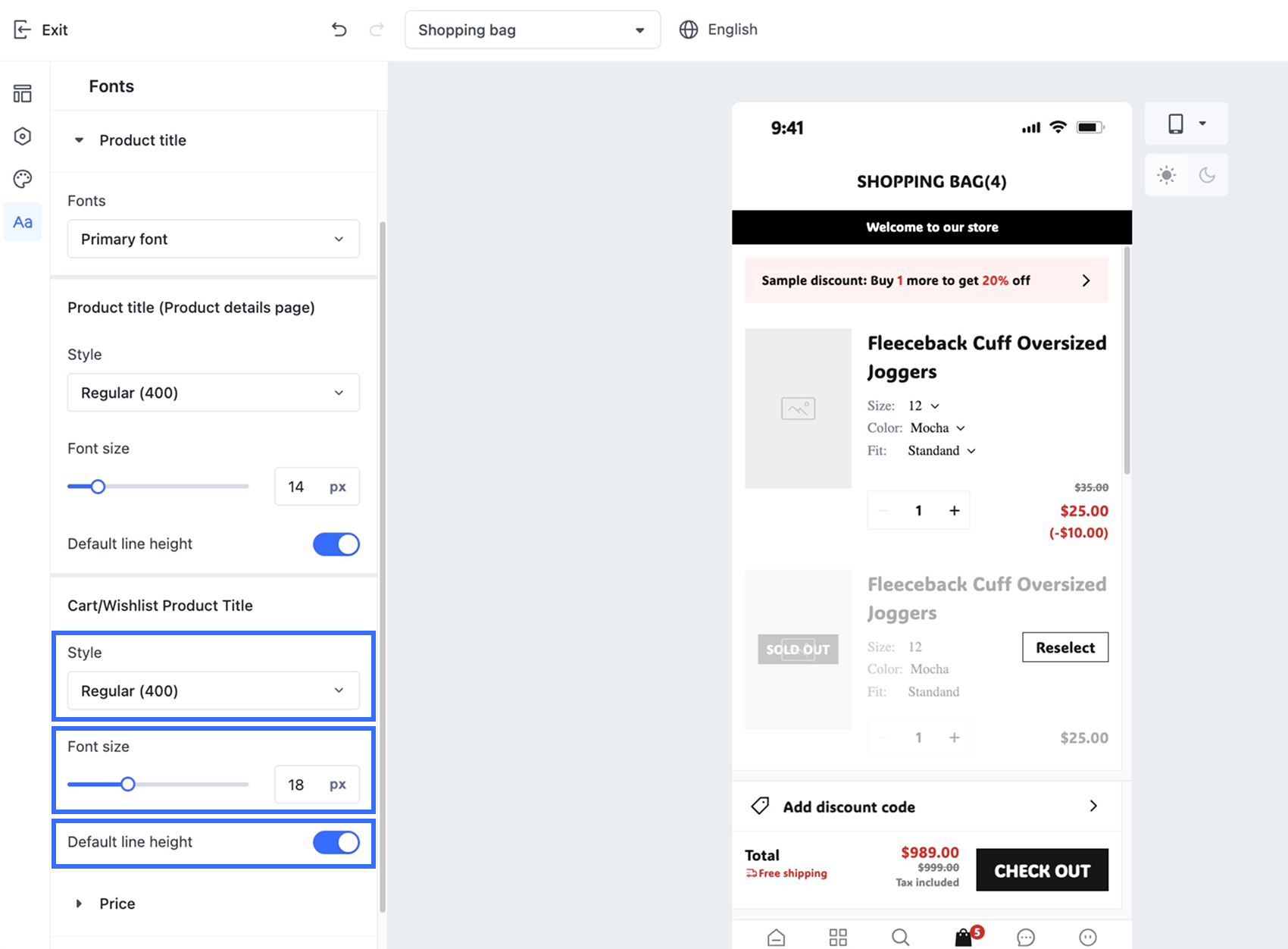Screen dimensions: 1288x949
Task: Click the globe language icon
Action: [689, 30]
